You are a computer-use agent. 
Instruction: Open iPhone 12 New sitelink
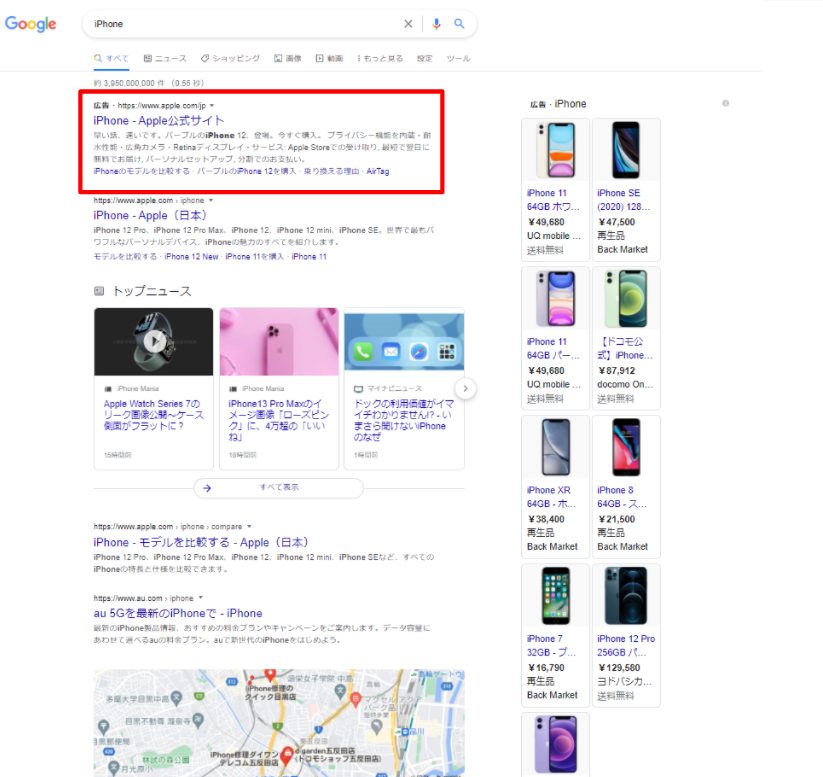click(191, 256)
